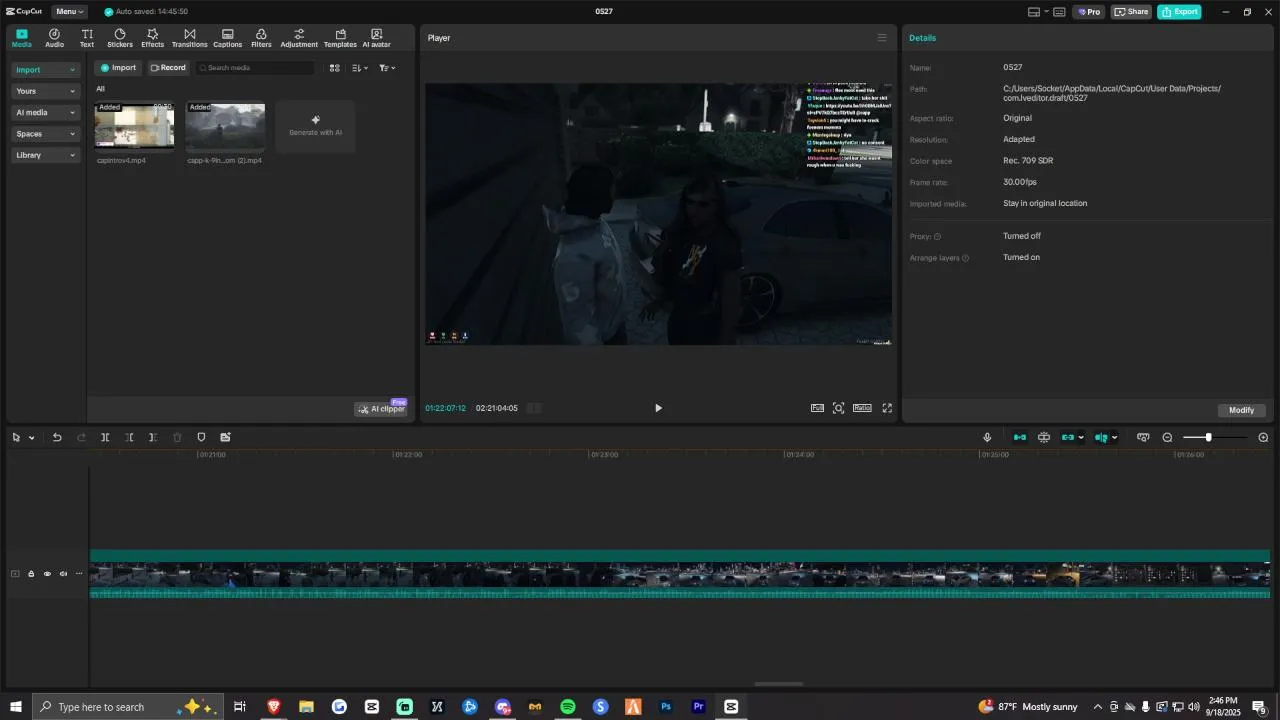Open the Player panel menu

(x=882, y=38)
